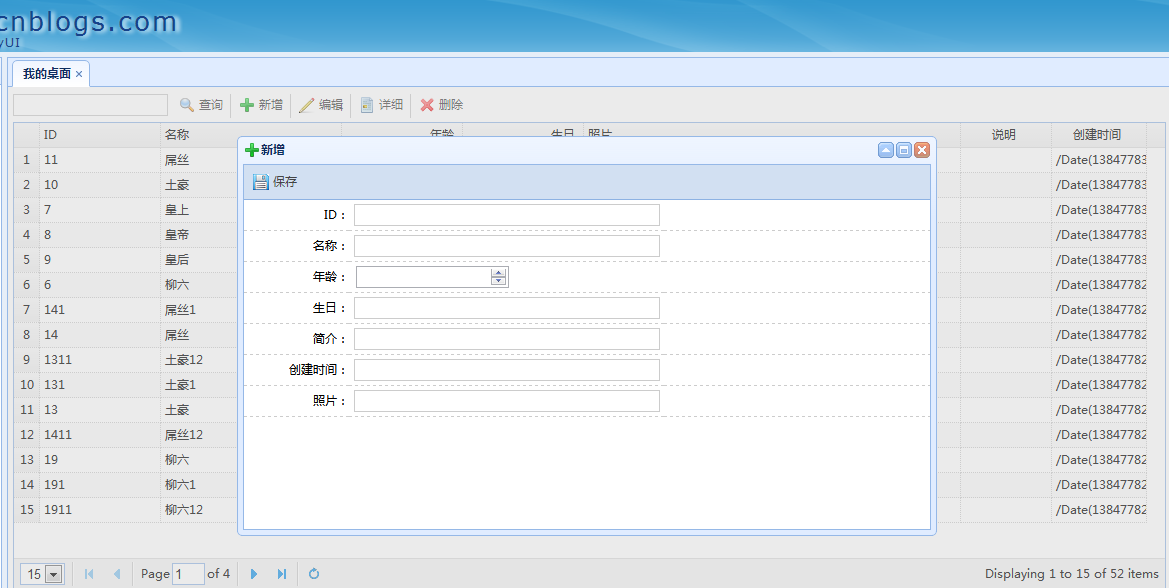Go to next page using the arrow icon
This screenshot has height=588, width=1169.
(254, 574)
